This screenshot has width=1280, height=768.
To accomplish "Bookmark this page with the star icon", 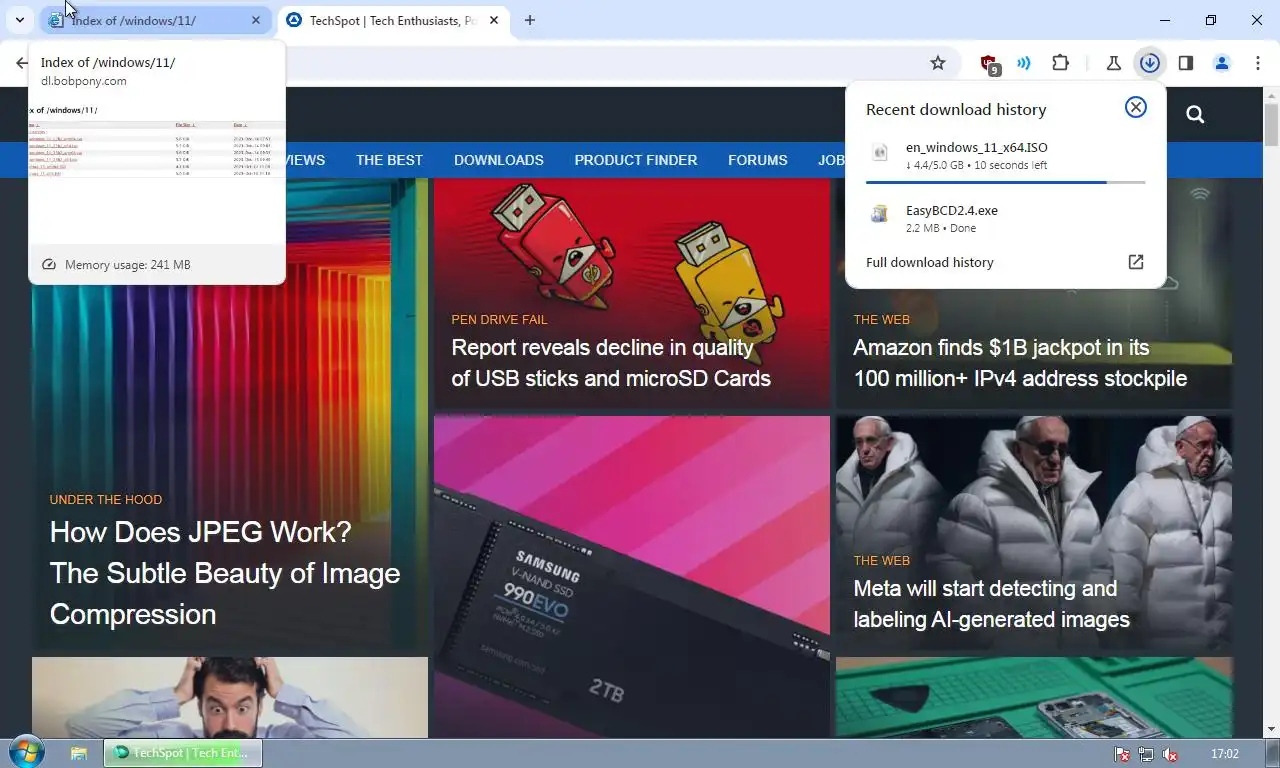I will coord(938,63).
